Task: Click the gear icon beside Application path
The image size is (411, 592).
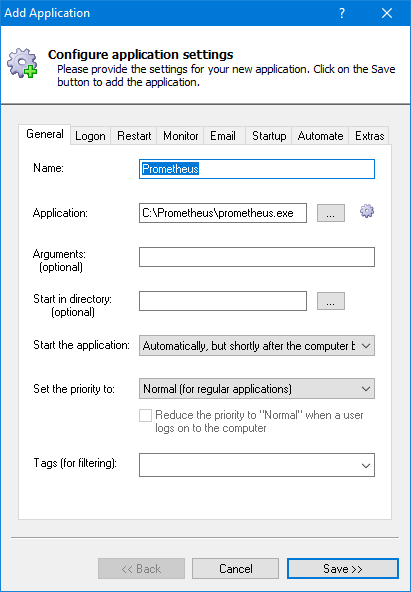Action: tap(366, 211)
